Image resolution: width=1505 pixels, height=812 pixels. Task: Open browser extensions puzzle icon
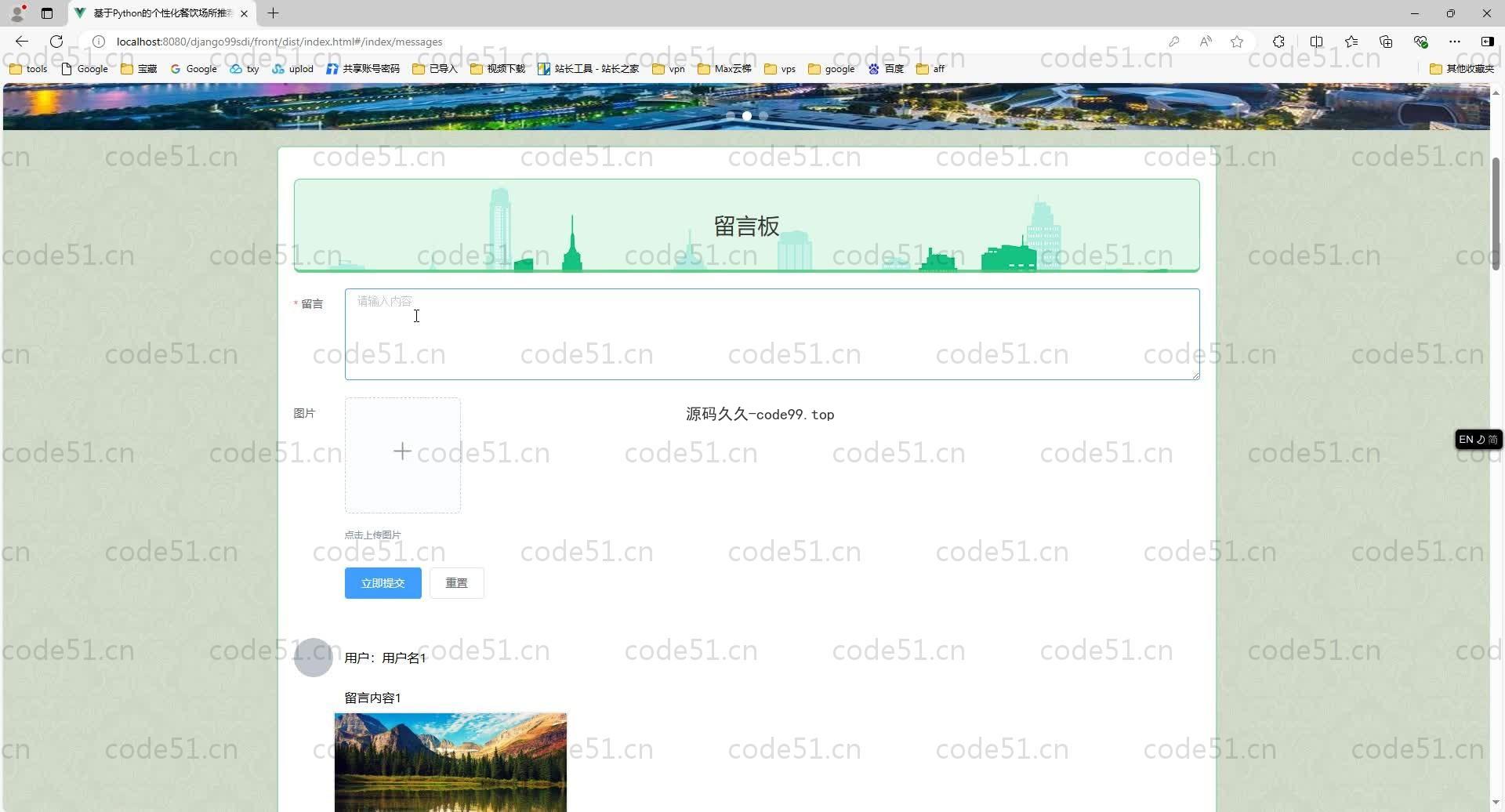coord(1278,42)
